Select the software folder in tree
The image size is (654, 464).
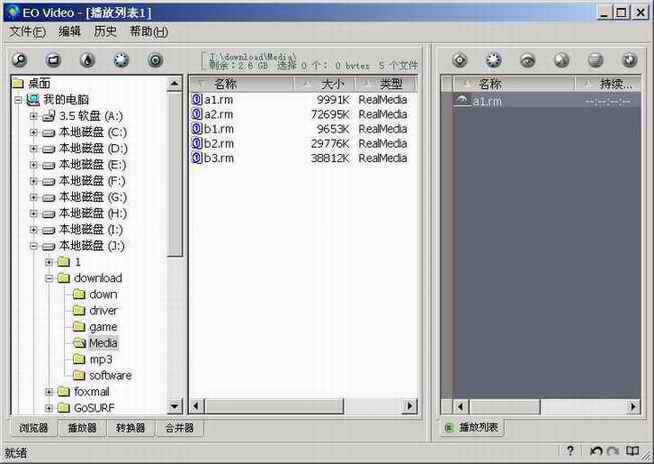[110, 376]
